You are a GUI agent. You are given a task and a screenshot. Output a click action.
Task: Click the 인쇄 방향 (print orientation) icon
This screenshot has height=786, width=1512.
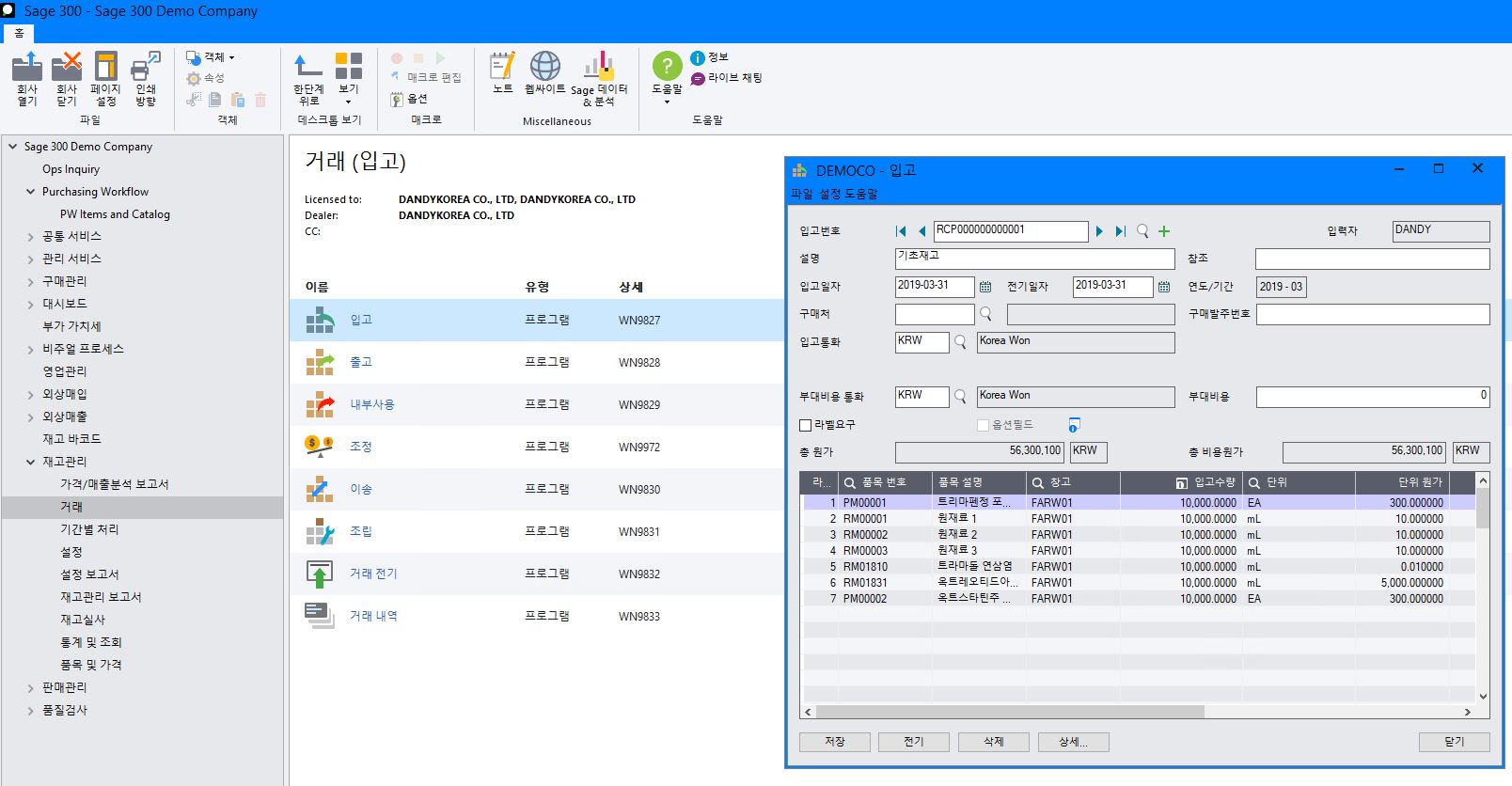tap(146, 67)
